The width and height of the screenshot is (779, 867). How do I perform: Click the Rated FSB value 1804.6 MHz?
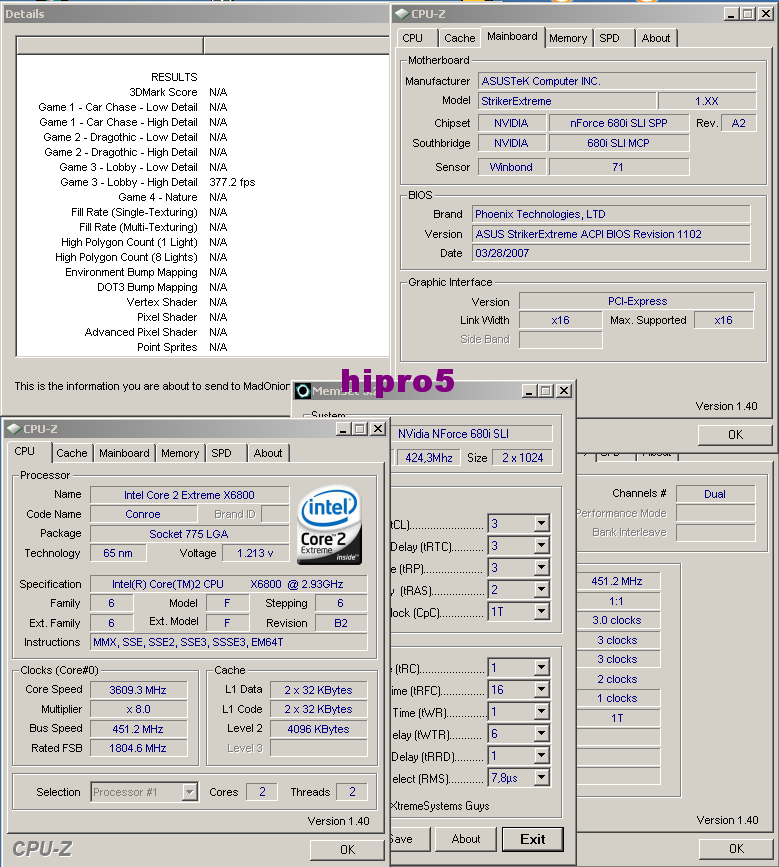pyautogui.click(x=138, y=748)
